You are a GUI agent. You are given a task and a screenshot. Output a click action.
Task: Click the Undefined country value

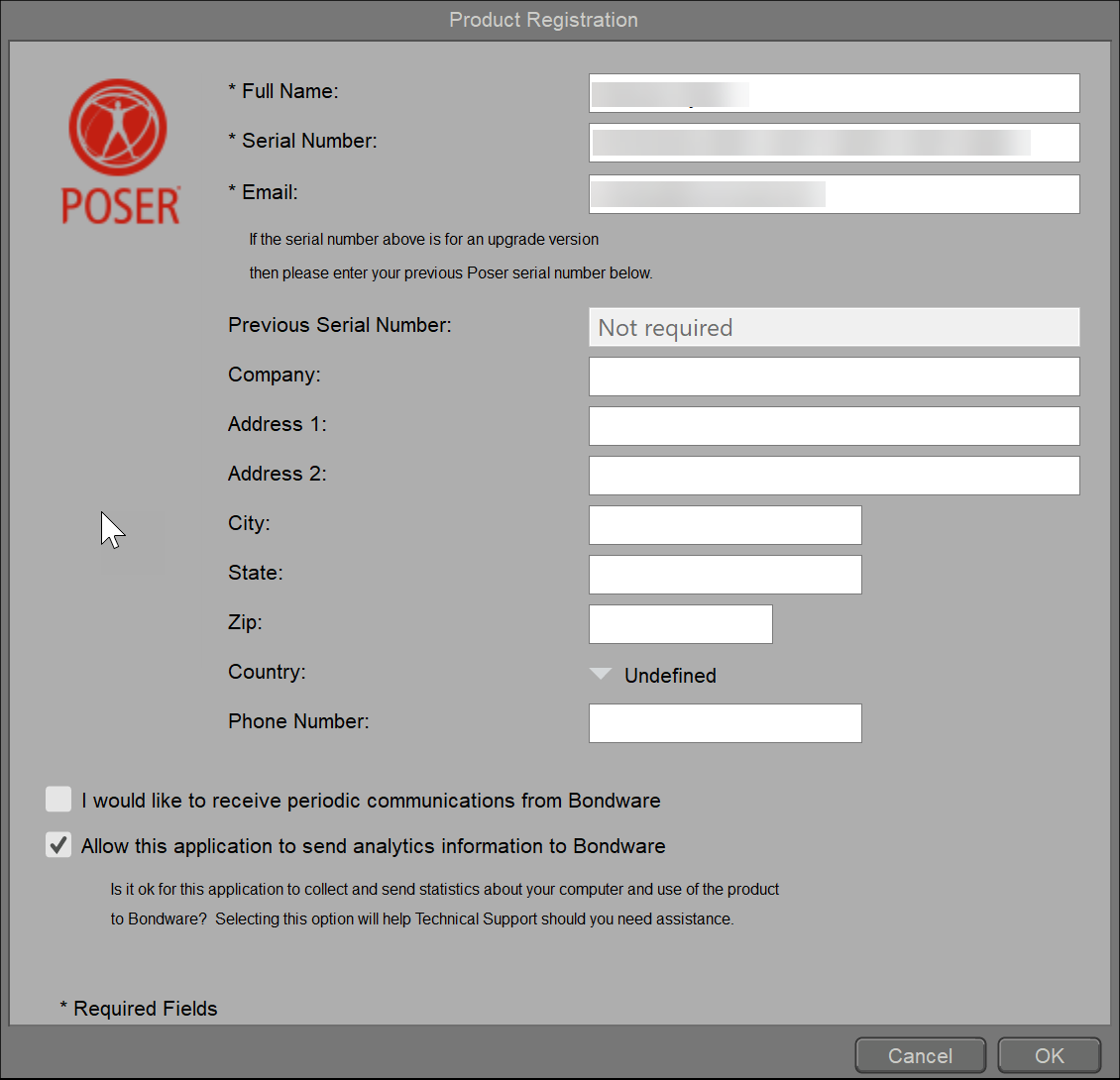(670, 676)
